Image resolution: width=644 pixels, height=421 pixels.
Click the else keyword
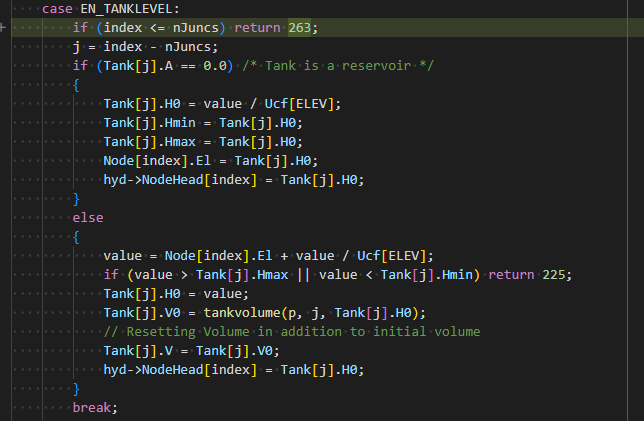[88, 218]
